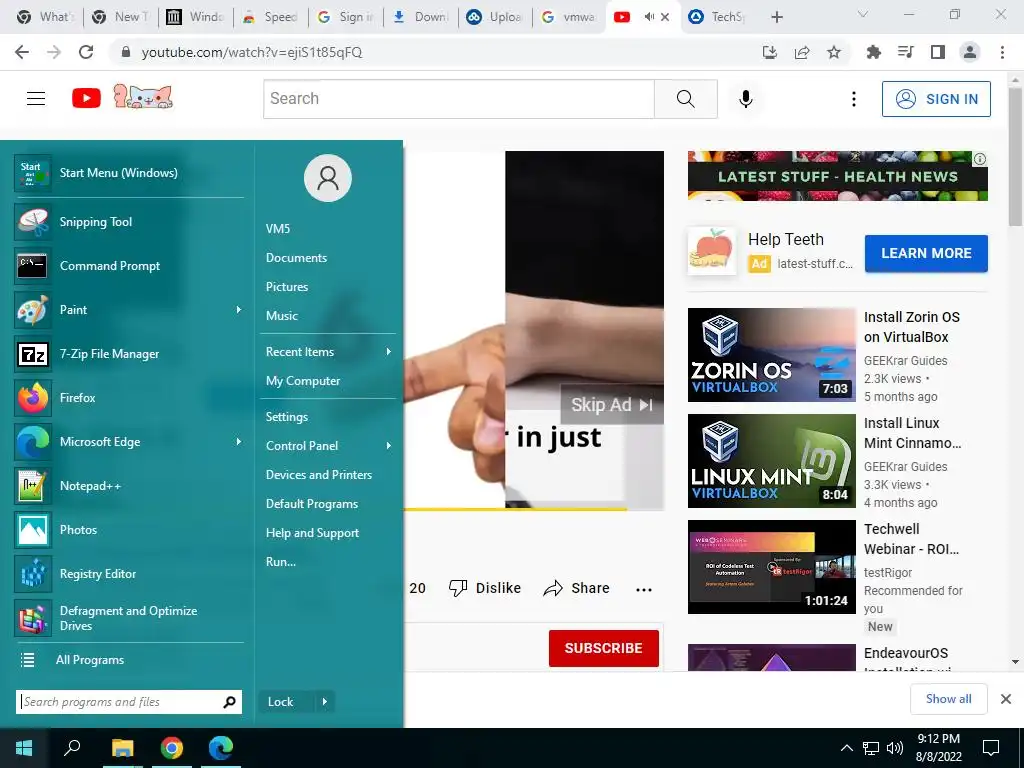The height and width of the screenshot is (768, 1024).
Task: Open Chrome tab search dropdown
Action: [x=863, y=14]
